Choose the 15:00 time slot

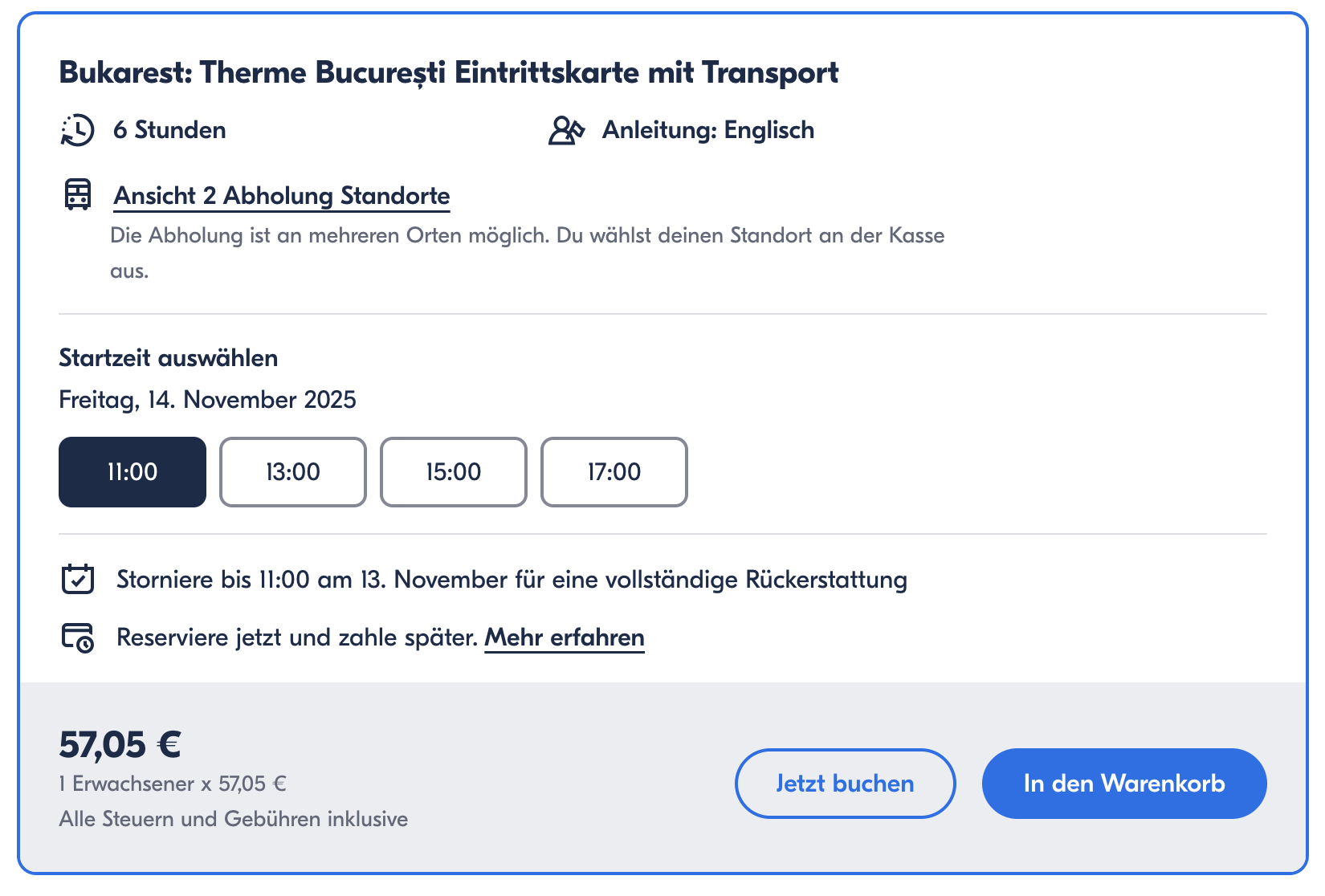point(454,472)
